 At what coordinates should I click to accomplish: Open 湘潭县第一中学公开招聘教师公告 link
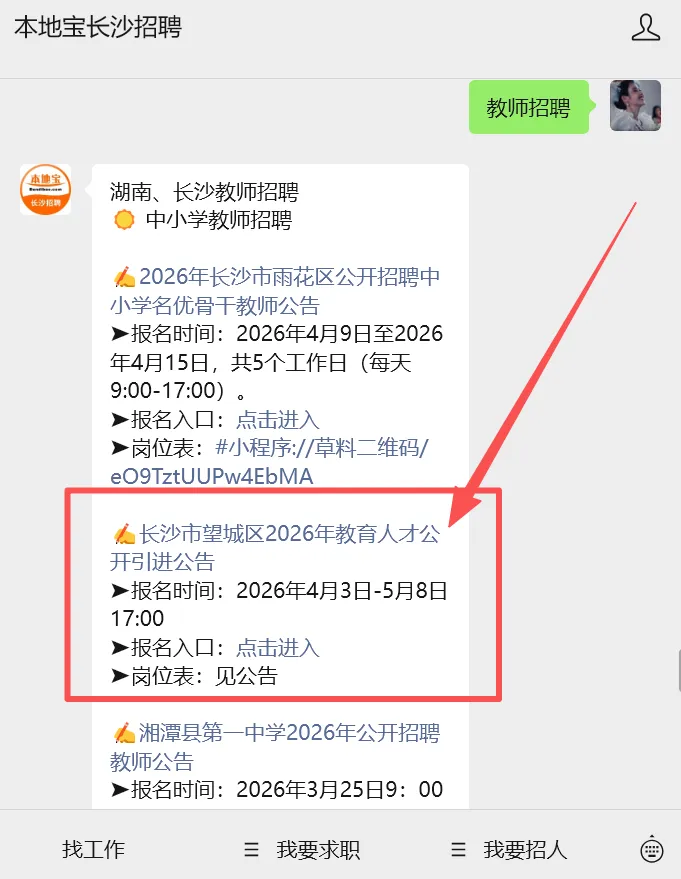click(x=275, y=747)
